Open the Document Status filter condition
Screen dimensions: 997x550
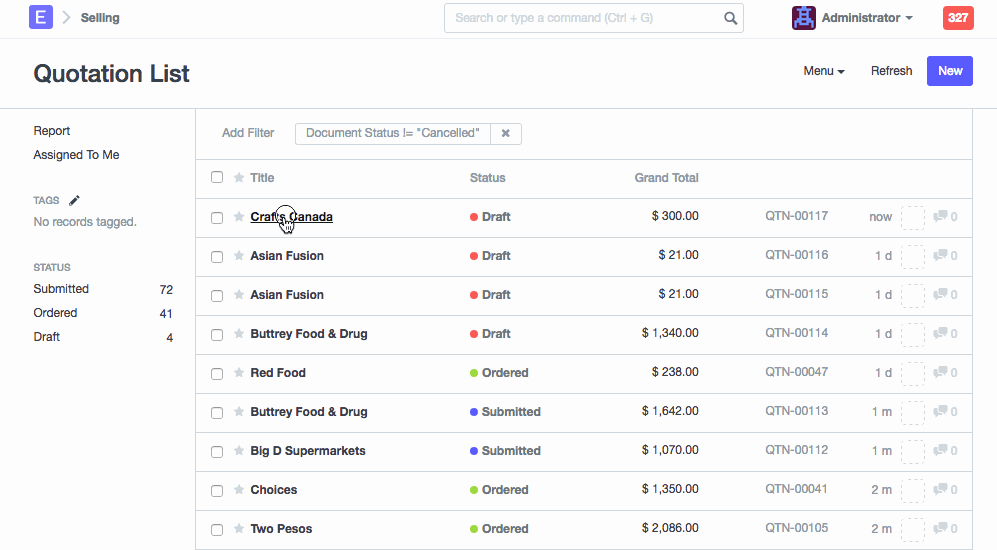(x=392, y=133)
